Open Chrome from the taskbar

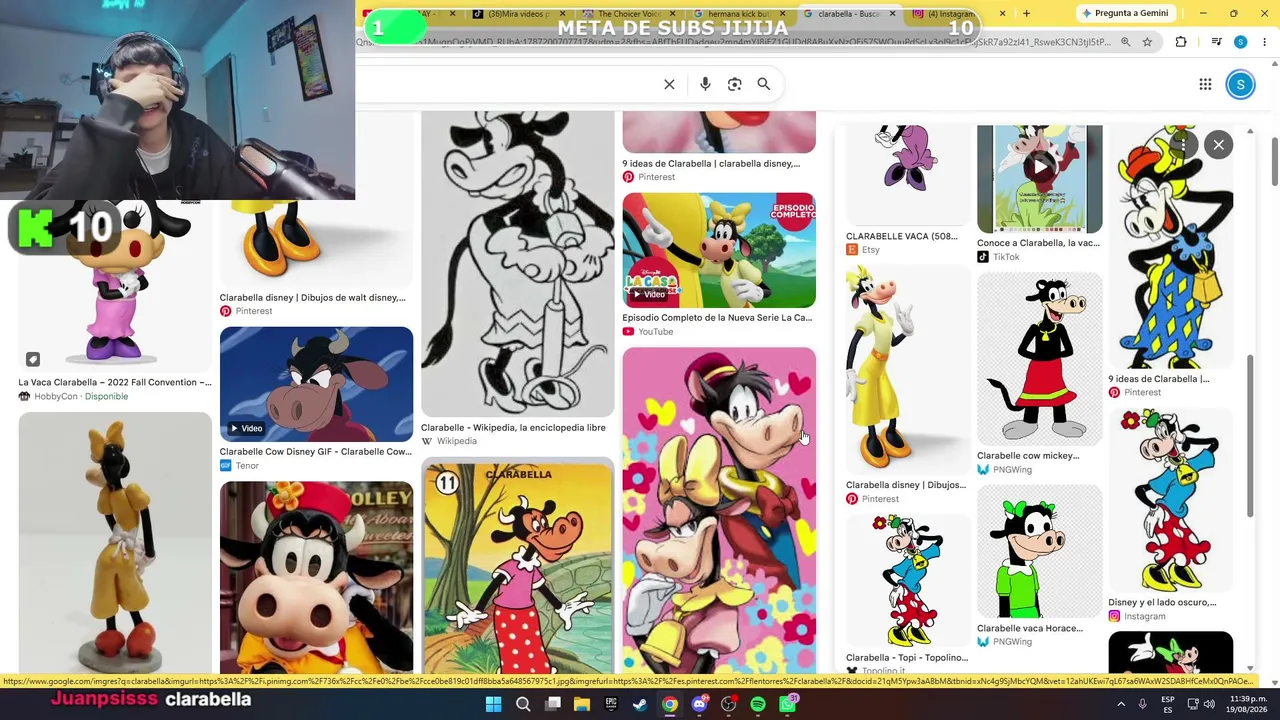pyautogui.click(x=670, y=705)
